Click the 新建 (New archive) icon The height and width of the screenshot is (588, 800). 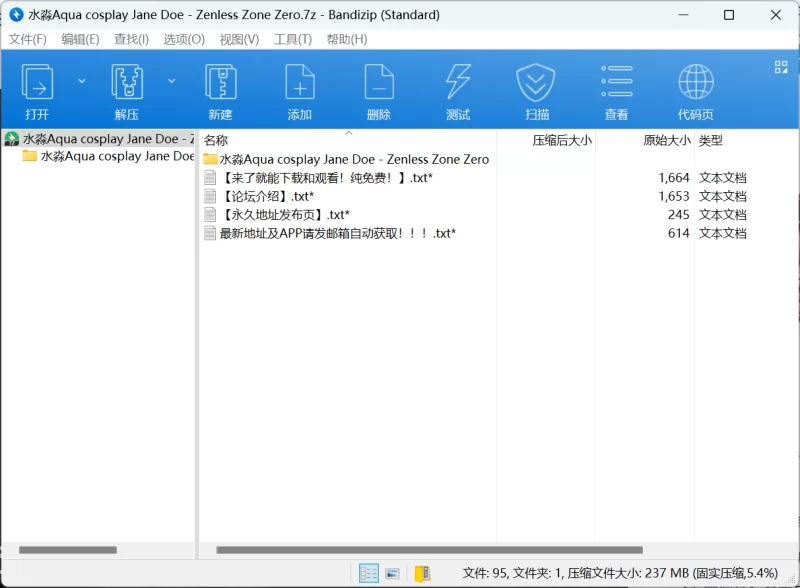click(x=220, y=90)
